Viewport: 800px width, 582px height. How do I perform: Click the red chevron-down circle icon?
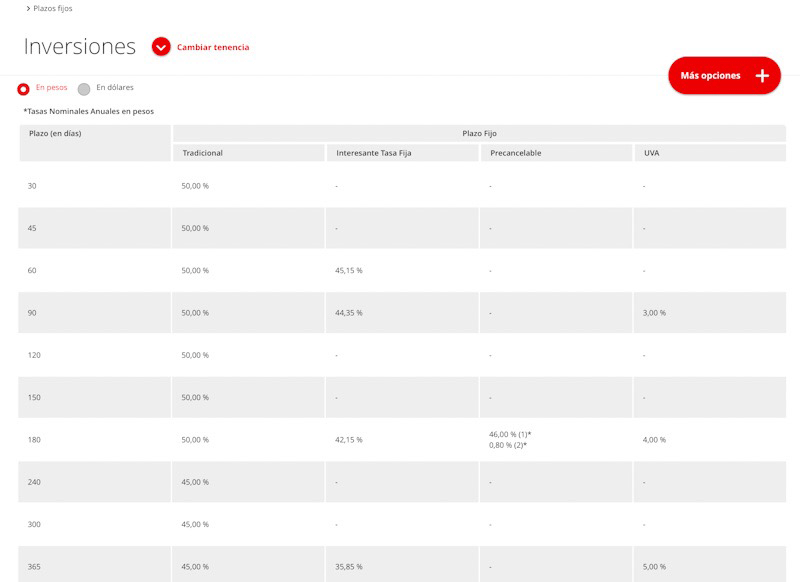click(161, 47)
